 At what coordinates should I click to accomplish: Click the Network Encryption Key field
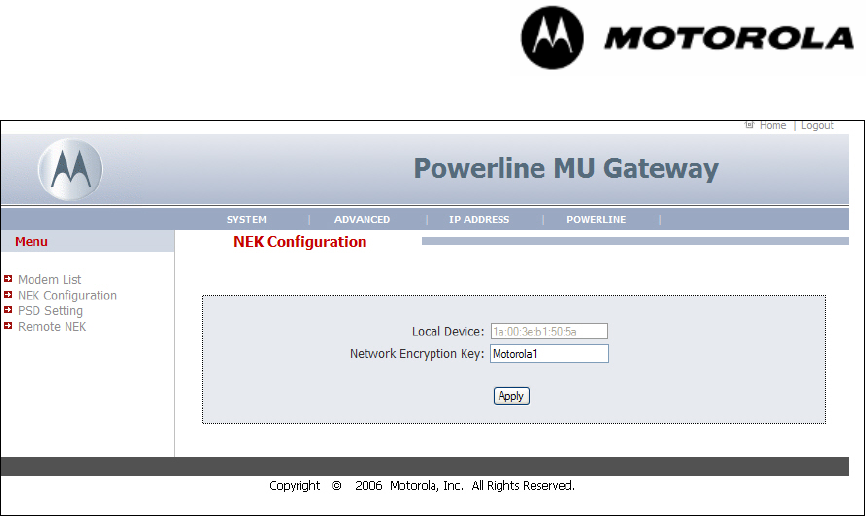(550, 354)
